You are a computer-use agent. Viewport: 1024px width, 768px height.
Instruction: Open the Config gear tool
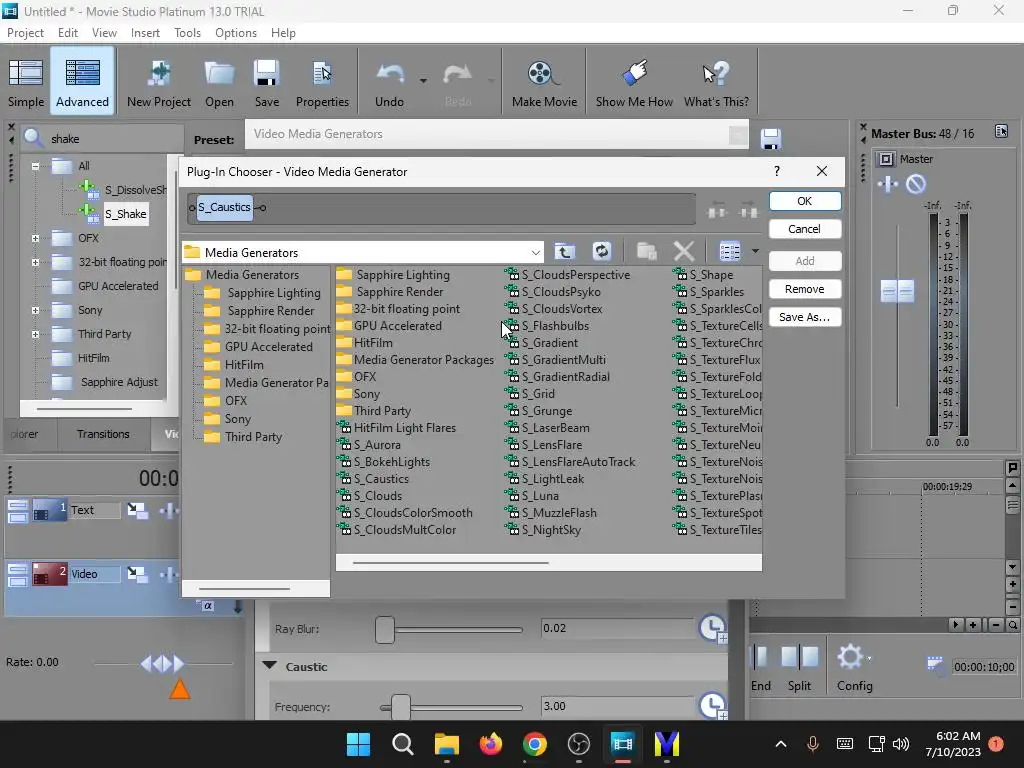click(854, 667)
